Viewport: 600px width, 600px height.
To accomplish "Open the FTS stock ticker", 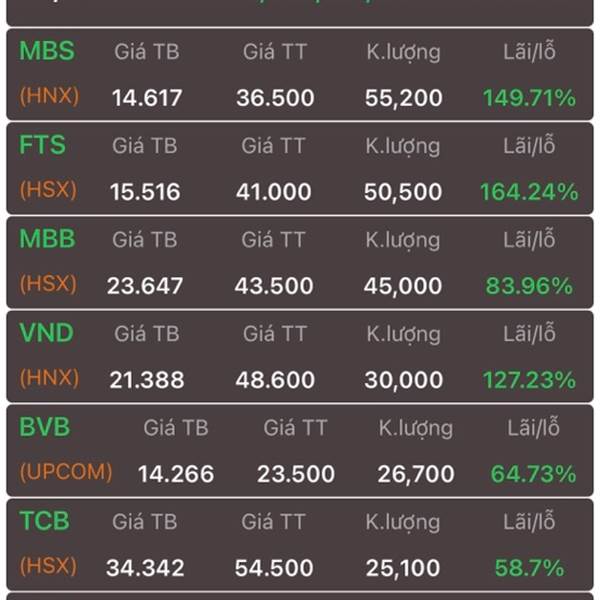I will tap(42, 145).
